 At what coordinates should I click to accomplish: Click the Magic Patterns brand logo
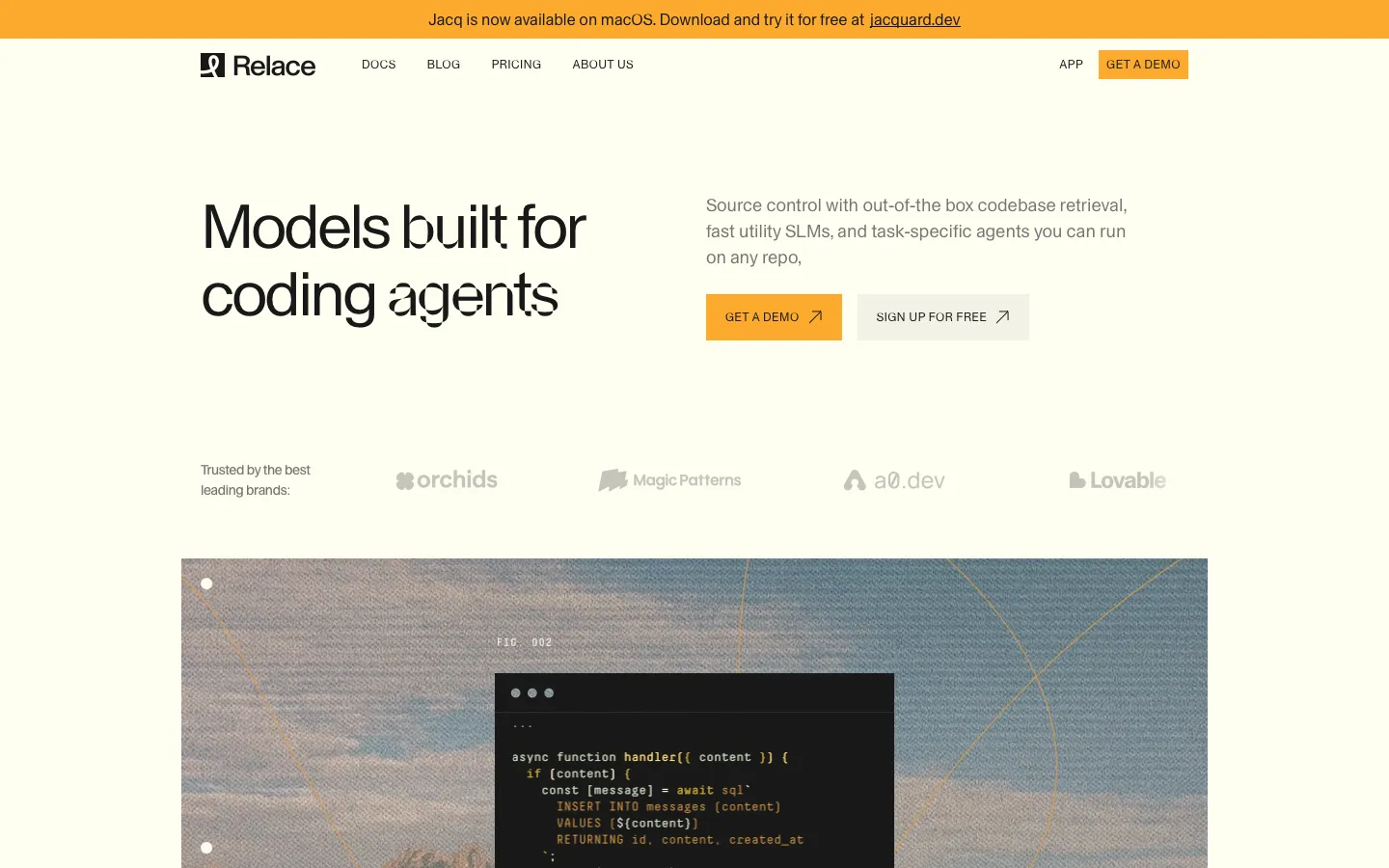[669, 480]
